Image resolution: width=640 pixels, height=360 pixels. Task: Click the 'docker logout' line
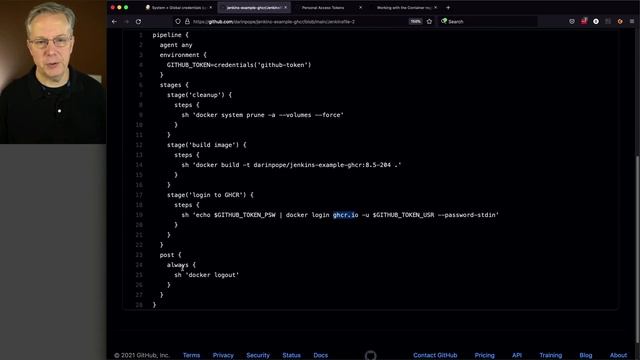[207, 275]
